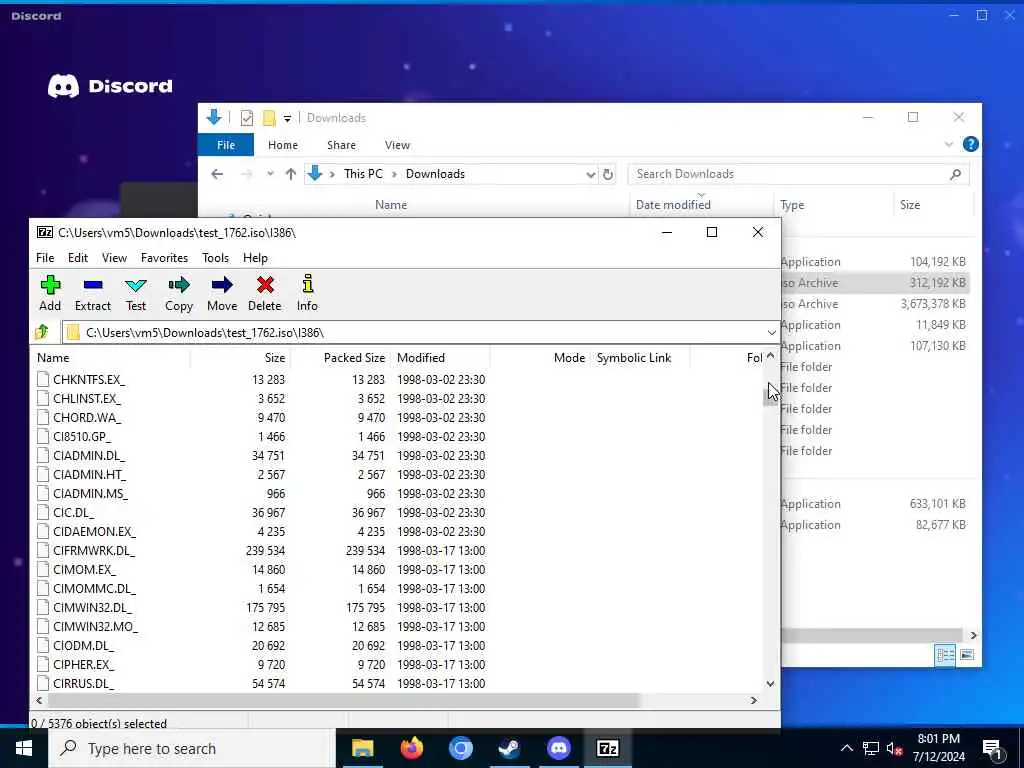Open File Explorer from the taskbar
The image size is (1024, 768).
pyautogui.click(x=362, y=748)
